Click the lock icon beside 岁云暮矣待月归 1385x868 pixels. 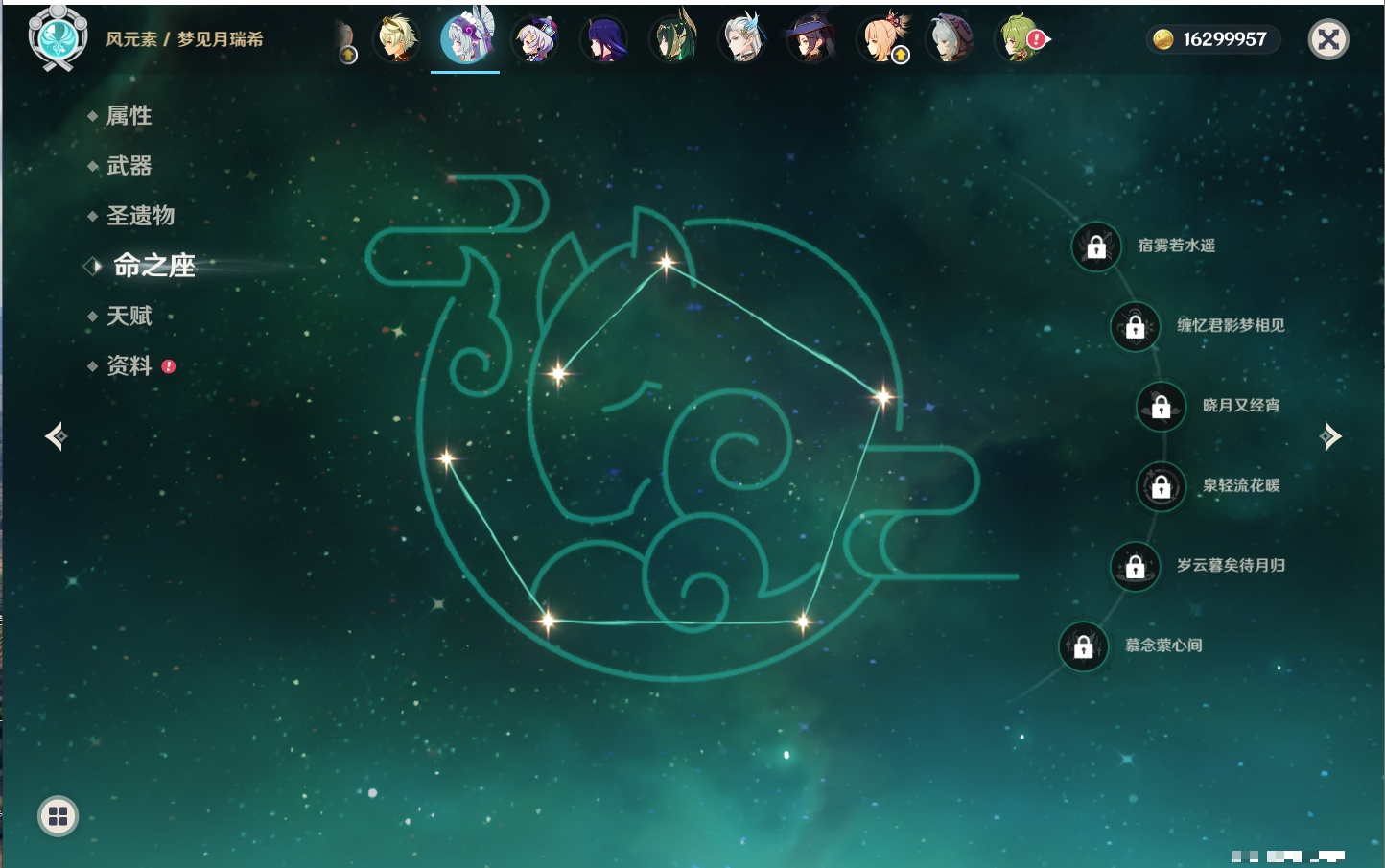[x=1136, y=566]
